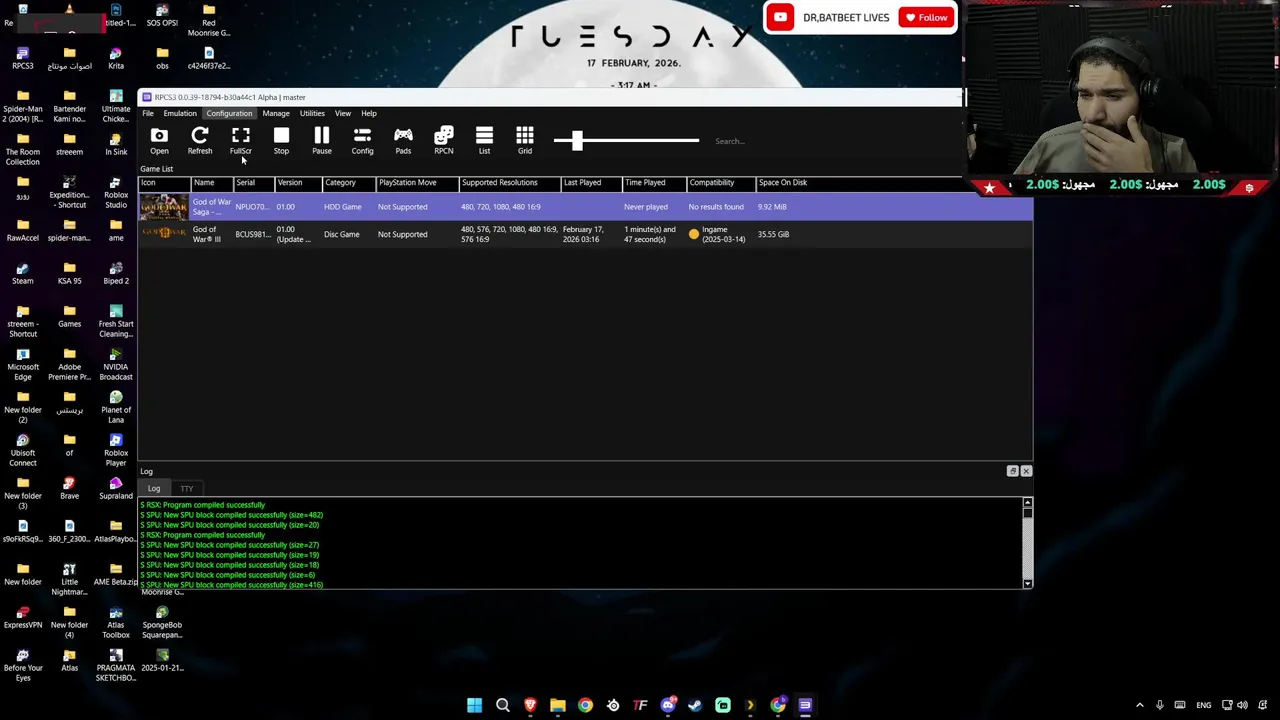The height and width of the screenshot is (720, 1280).
Task: Open the Steam desktop shortcut
Action: (x=23, y=273)
